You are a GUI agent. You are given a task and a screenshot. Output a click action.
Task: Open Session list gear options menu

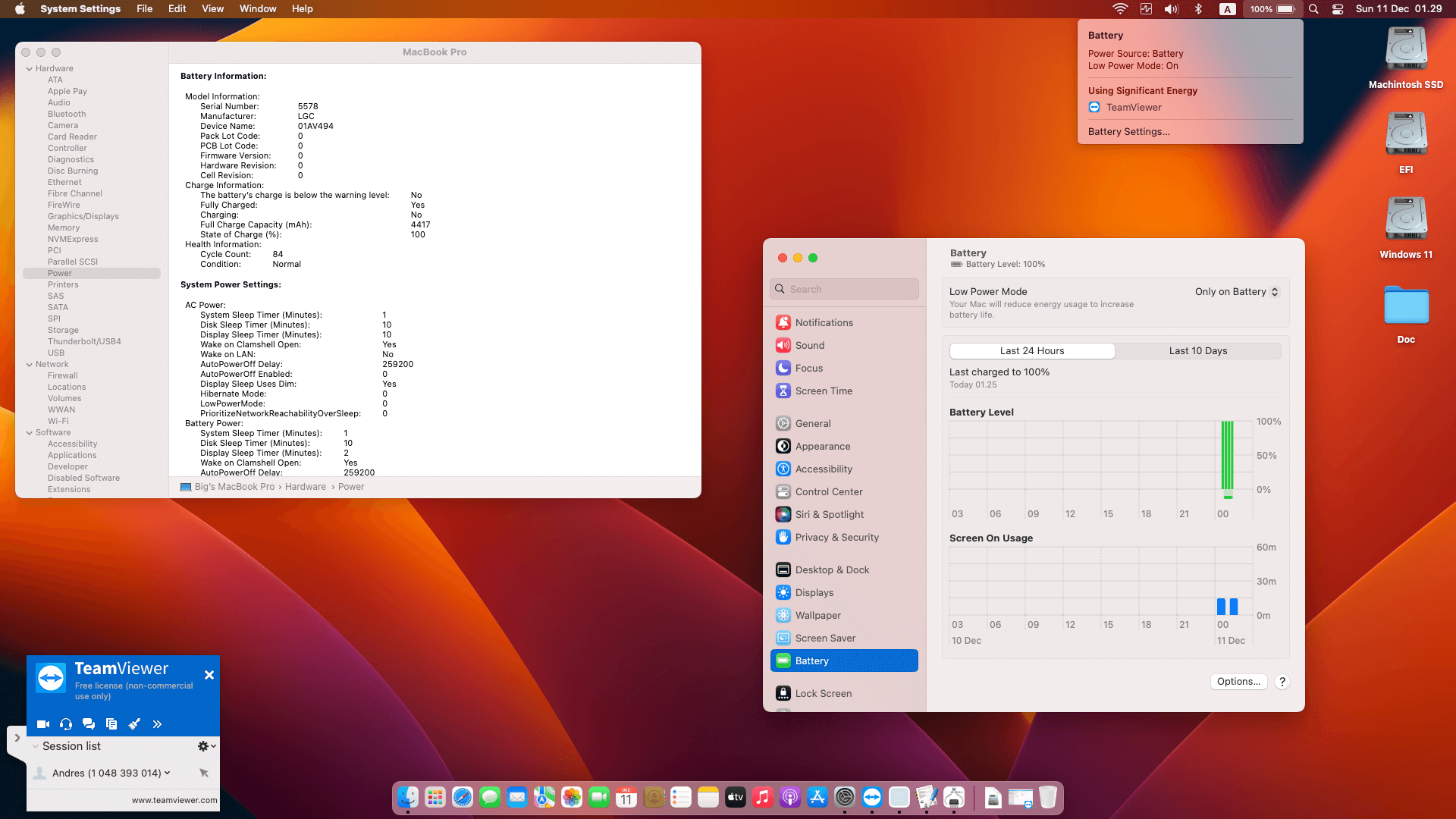click(206, 746)
